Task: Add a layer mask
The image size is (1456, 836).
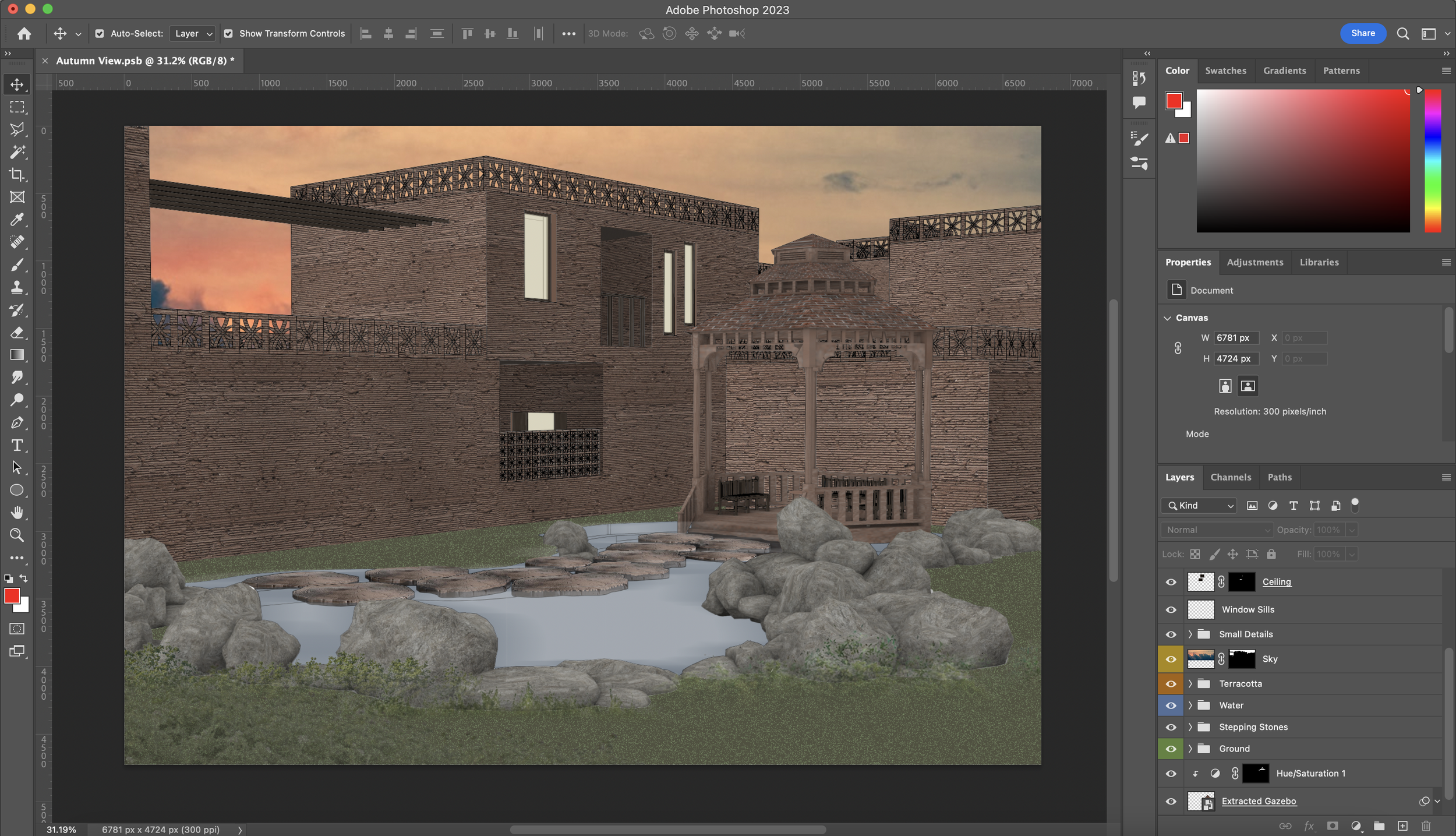Action: click(1333, 826)
